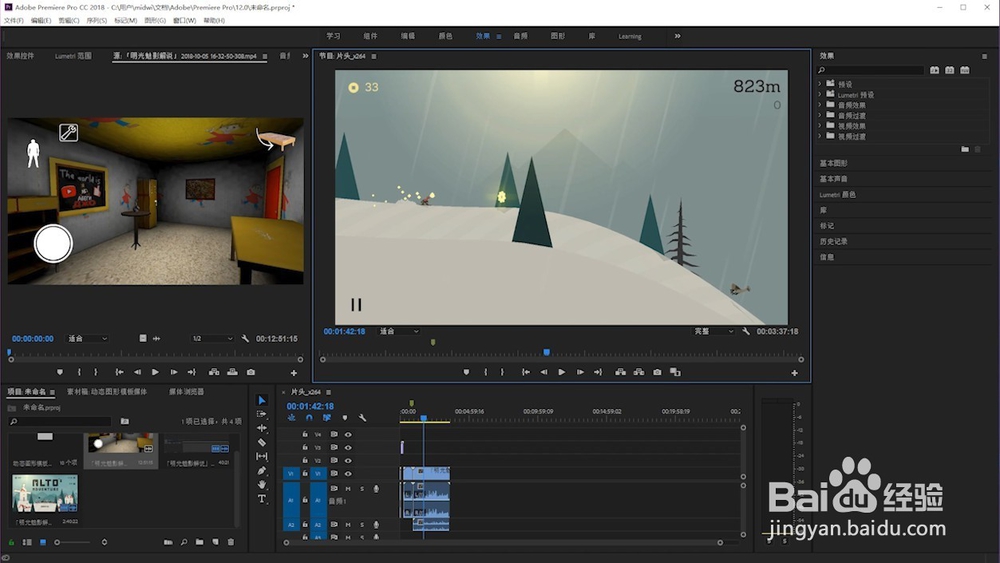Switch to the 颜色 workspace tab

pyautogui.click(x=445, y=36)
